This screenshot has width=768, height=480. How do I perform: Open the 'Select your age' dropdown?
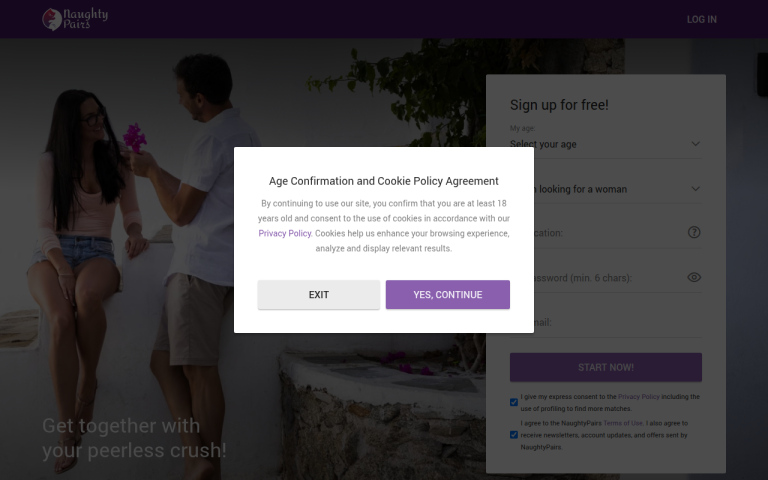click(x=605, y=144)
